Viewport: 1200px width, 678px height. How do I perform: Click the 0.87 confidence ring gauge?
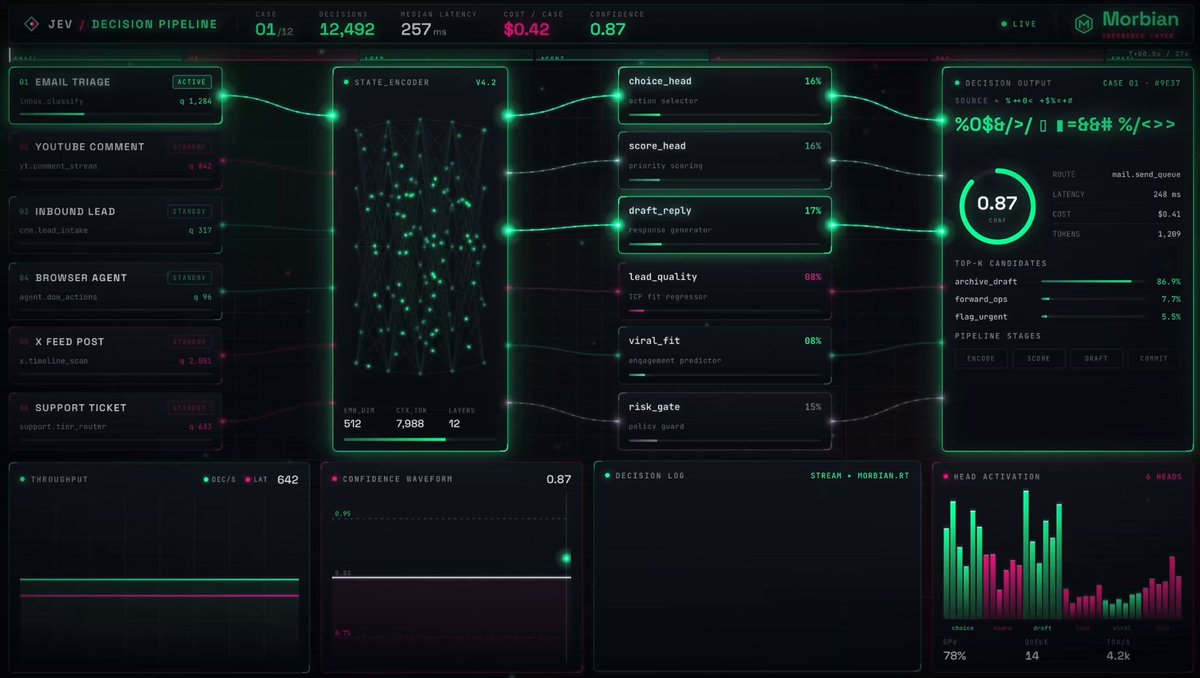pos(997,207)
